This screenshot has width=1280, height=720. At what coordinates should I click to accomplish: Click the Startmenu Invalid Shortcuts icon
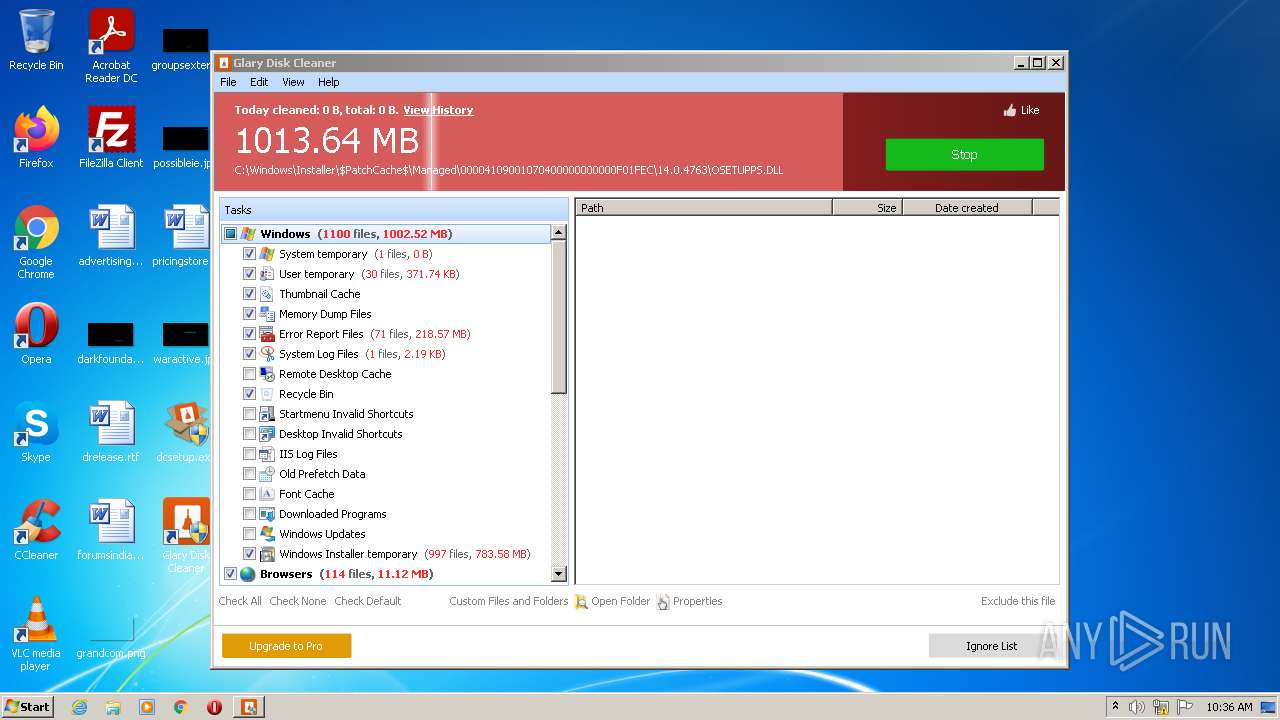click(x=267, y=414)
